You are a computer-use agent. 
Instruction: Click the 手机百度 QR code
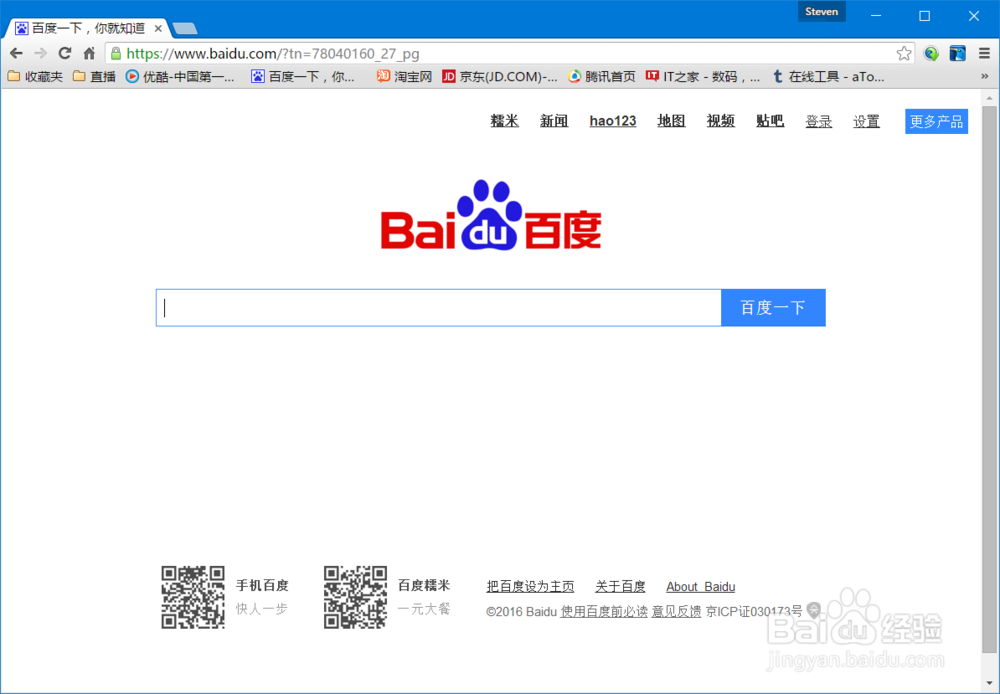click(x=193, y=597)
